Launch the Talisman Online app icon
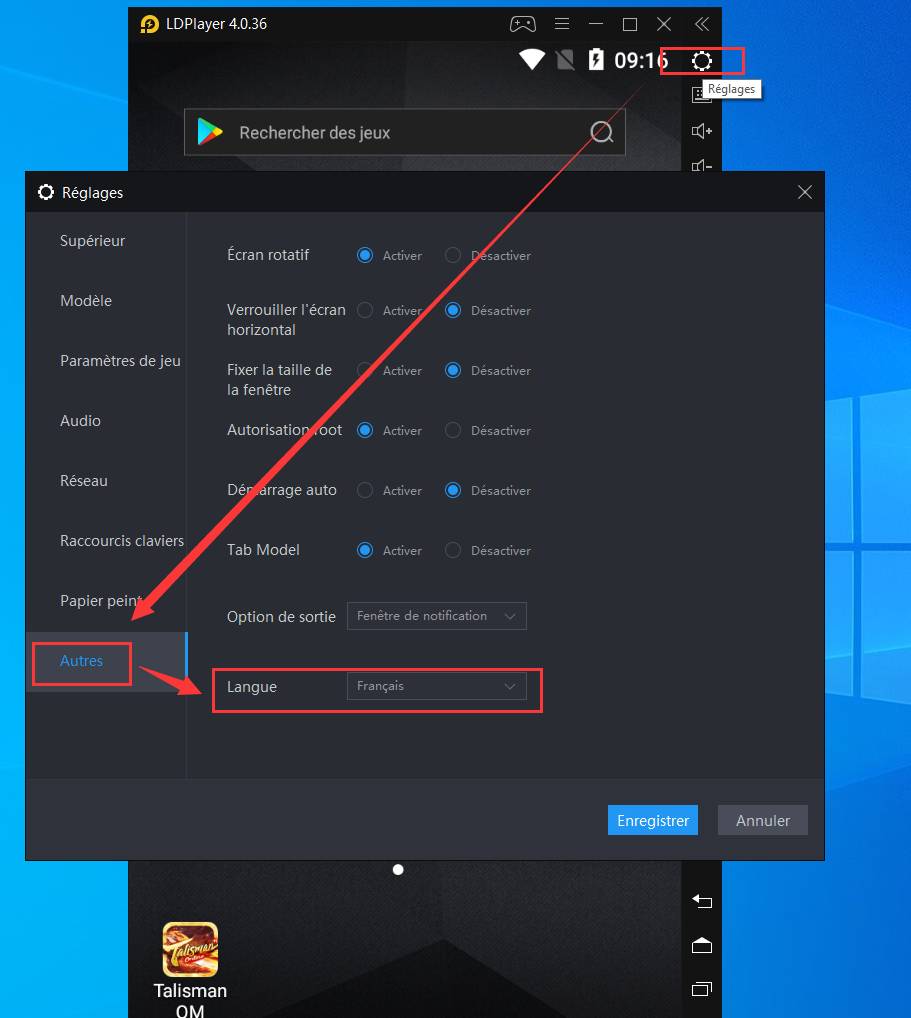911x1018 pixels. coord(190,950)
